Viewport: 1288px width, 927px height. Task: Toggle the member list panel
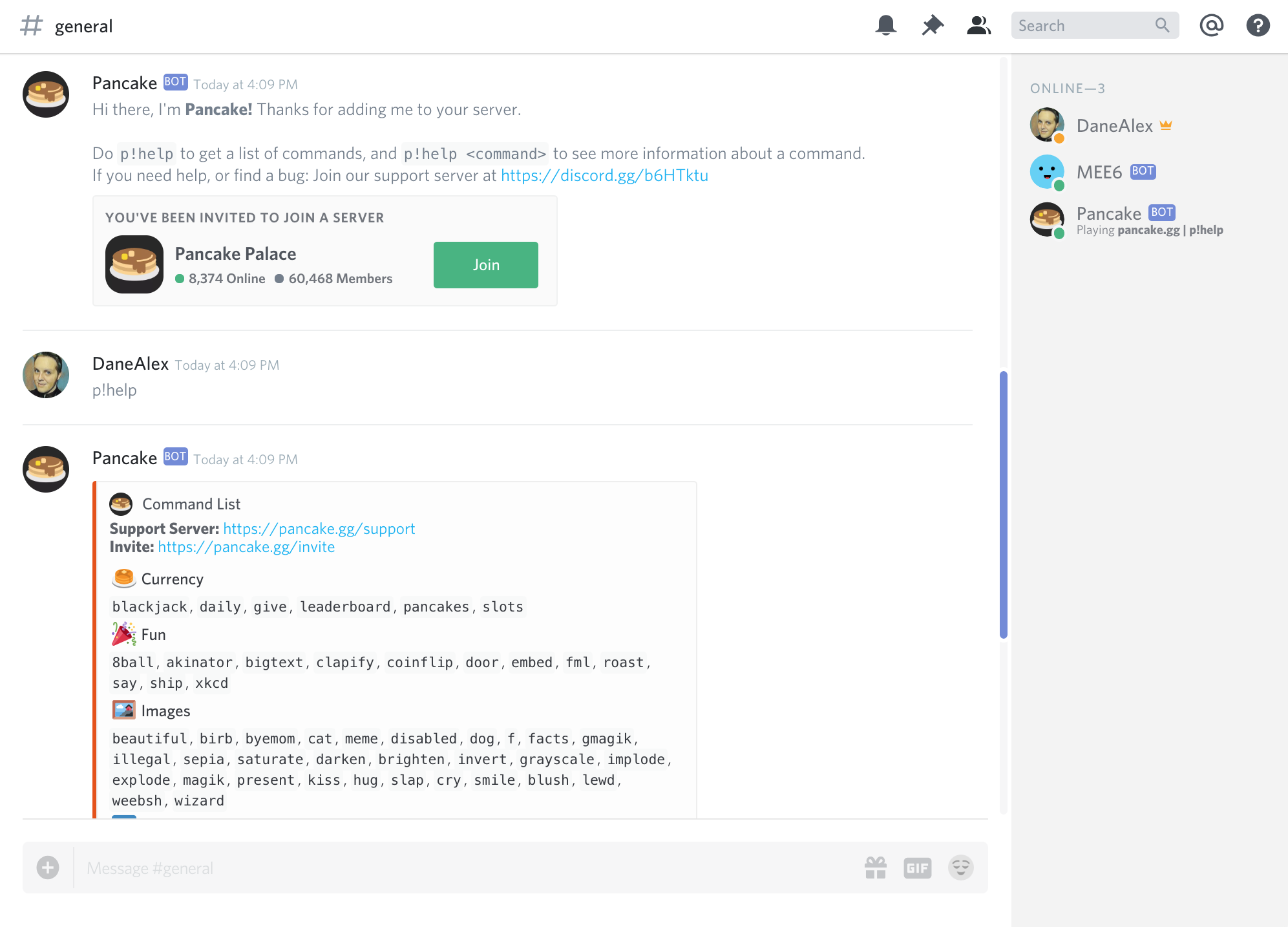coord(978,26)
